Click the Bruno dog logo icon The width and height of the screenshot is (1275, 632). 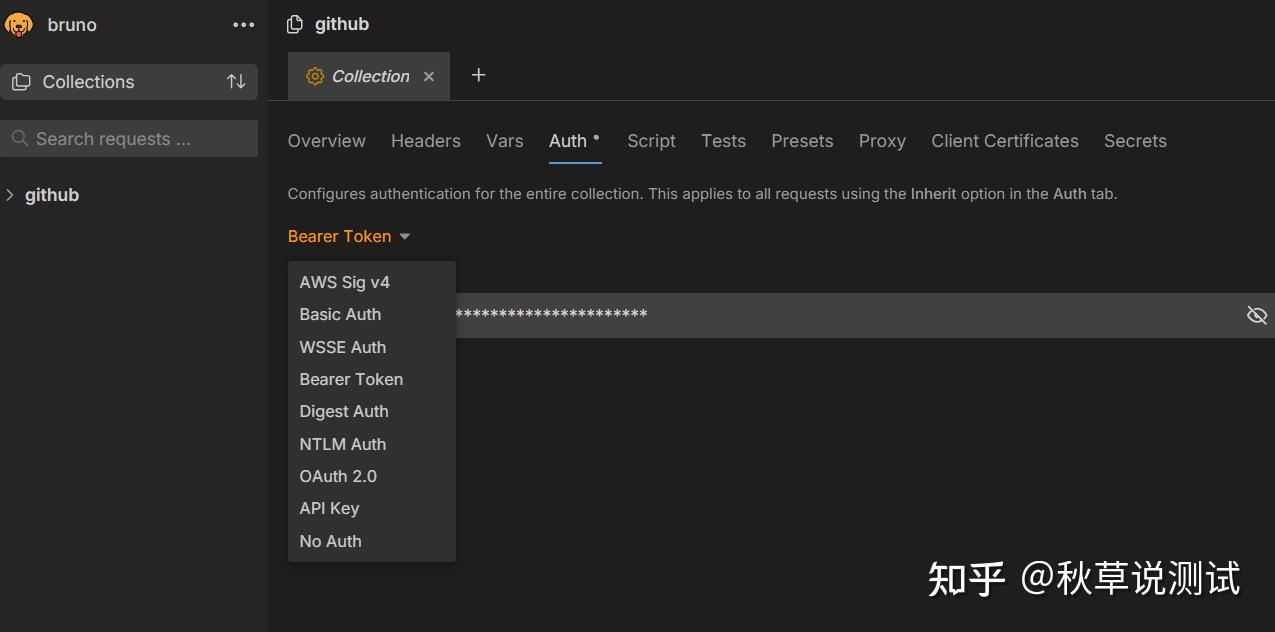coord(19,25)
